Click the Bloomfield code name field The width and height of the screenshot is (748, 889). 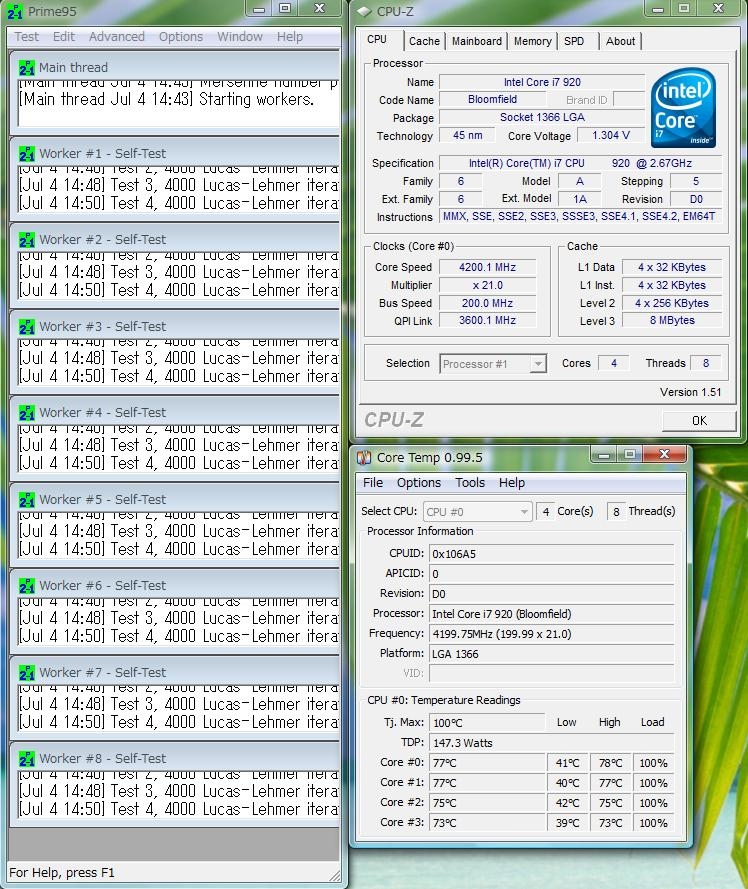click(x=492, y=100)
